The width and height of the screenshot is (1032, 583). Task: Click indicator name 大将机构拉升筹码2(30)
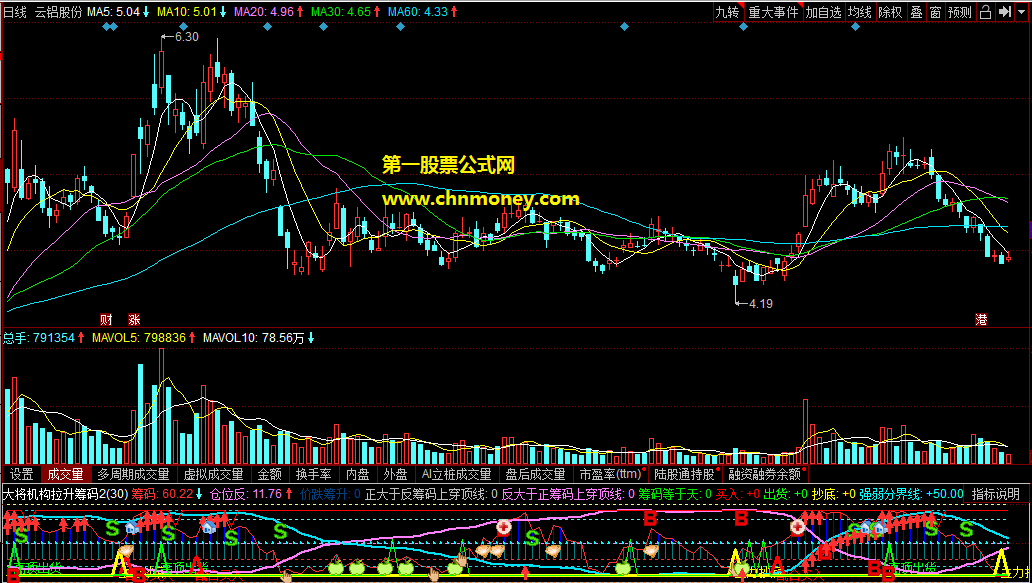[x=66, y=494]
